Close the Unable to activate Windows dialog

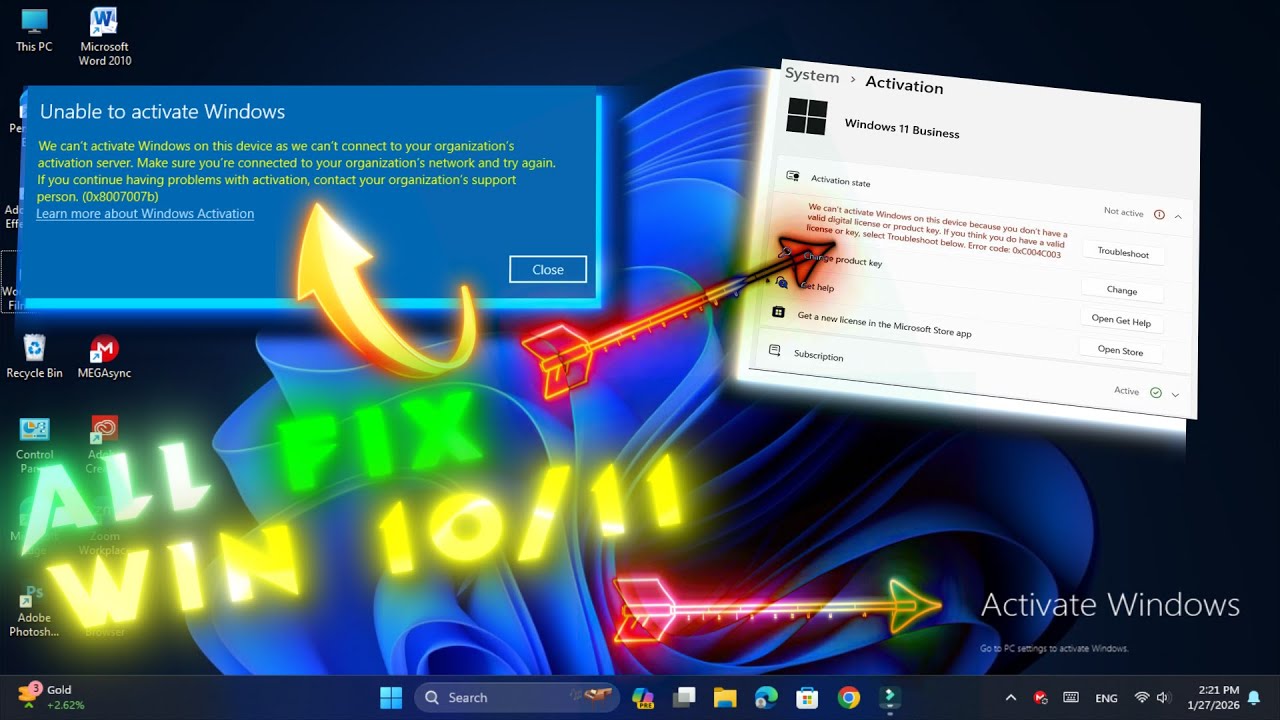click(x=548, y=269)
